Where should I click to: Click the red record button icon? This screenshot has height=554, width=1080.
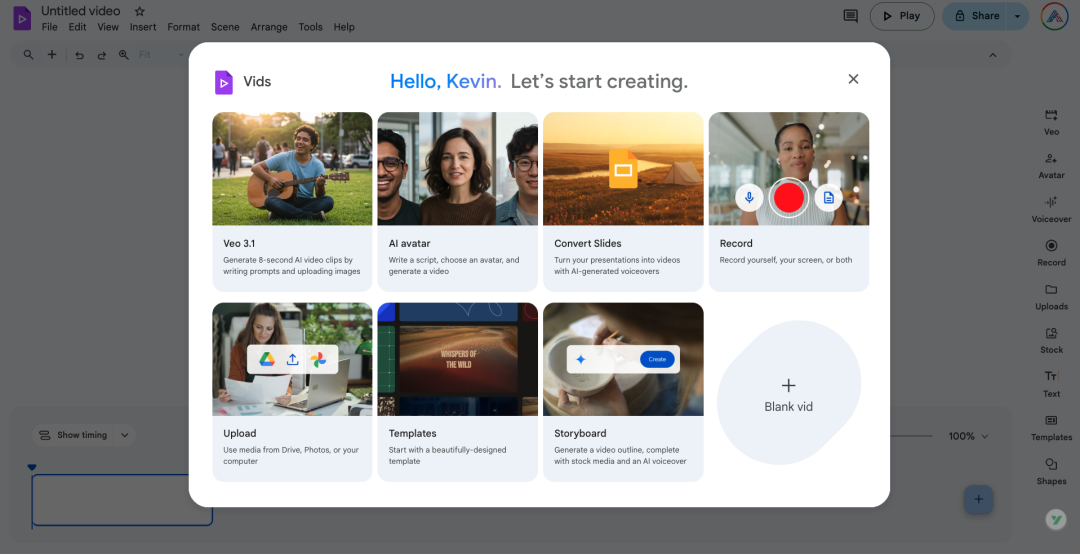[x=788, y=198]
